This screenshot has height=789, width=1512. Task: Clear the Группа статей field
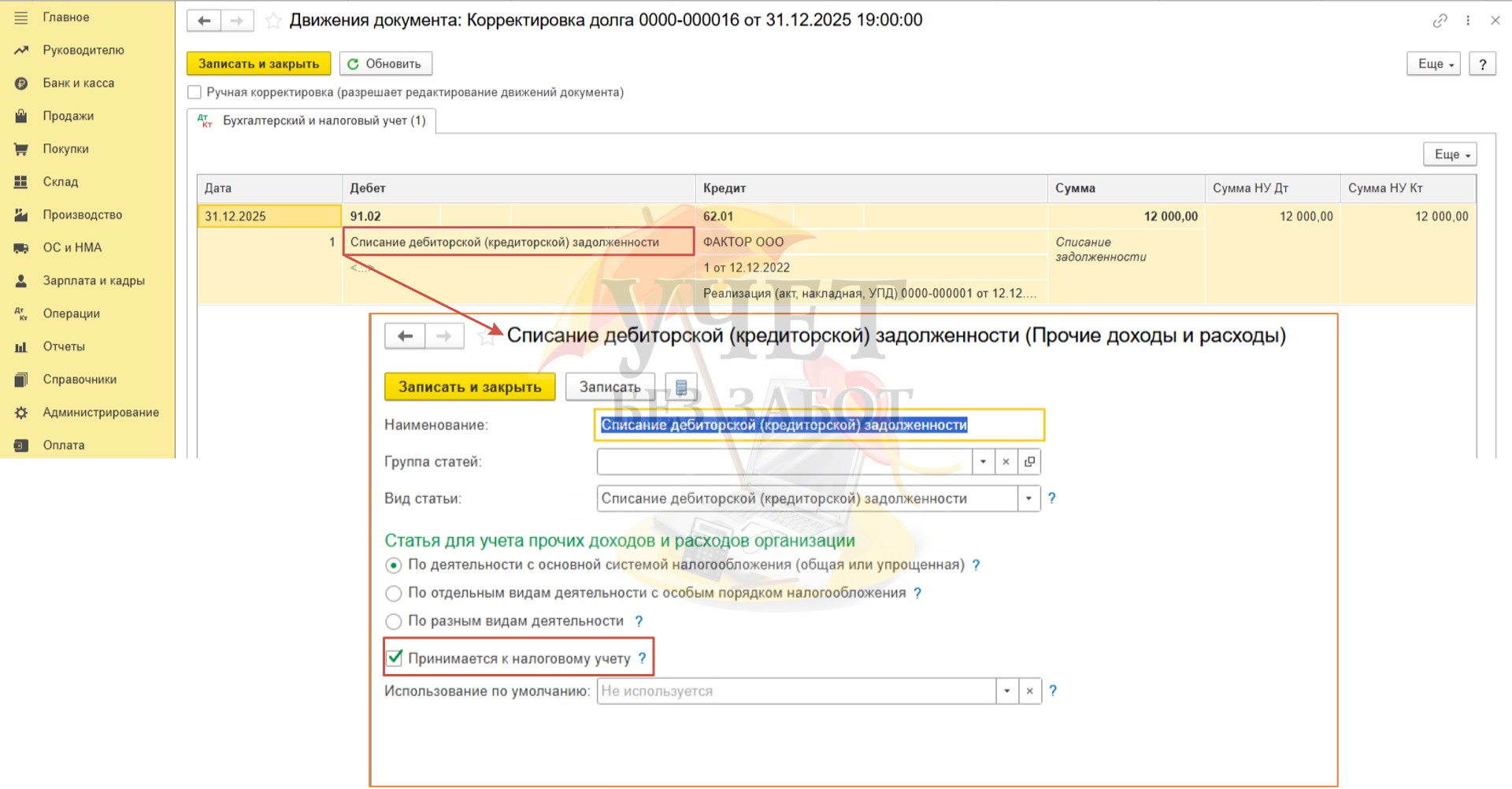1006,461
